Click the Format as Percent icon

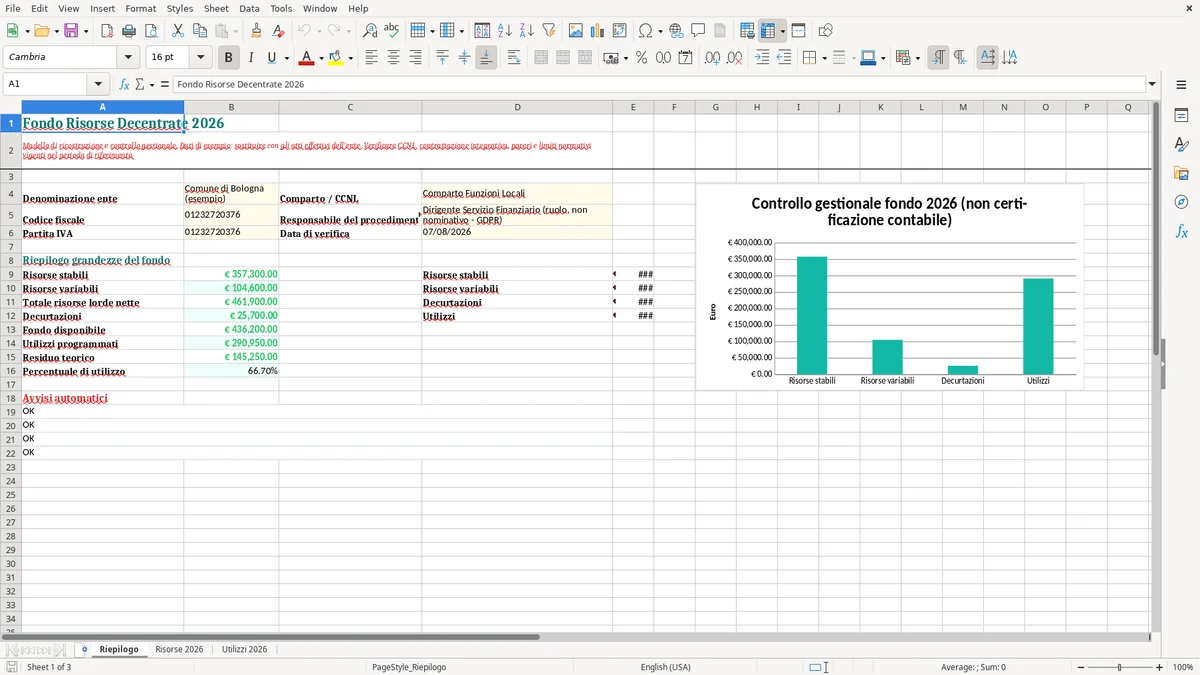coord(642,58)
